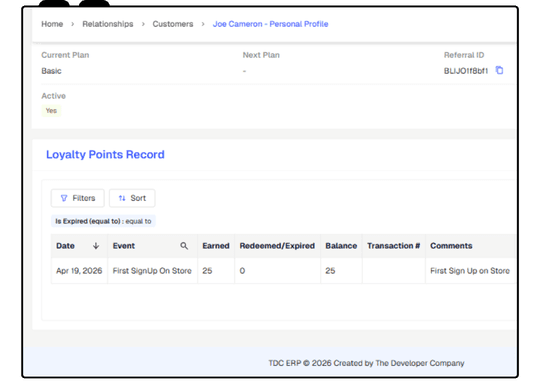Viewport: 540px width, 384px height.
Task: Open the Sort button
Action: point(132,198)
